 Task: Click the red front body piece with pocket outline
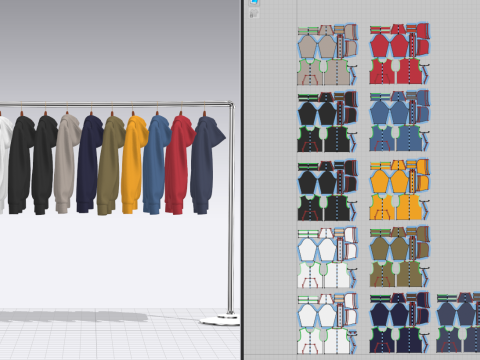coord(382,71)
